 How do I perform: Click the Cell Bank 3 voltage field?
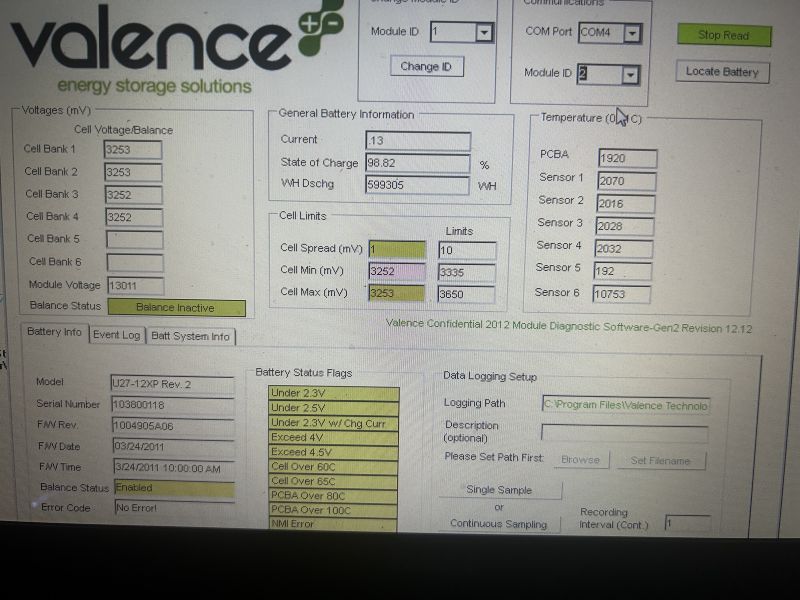point(134,195)
